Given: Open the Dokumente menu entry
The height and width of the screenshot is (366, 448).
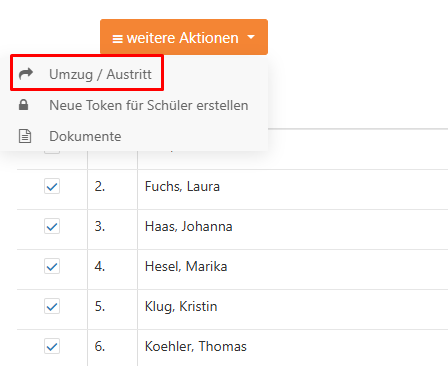Looking at the screenshot, I should point(134,136).
